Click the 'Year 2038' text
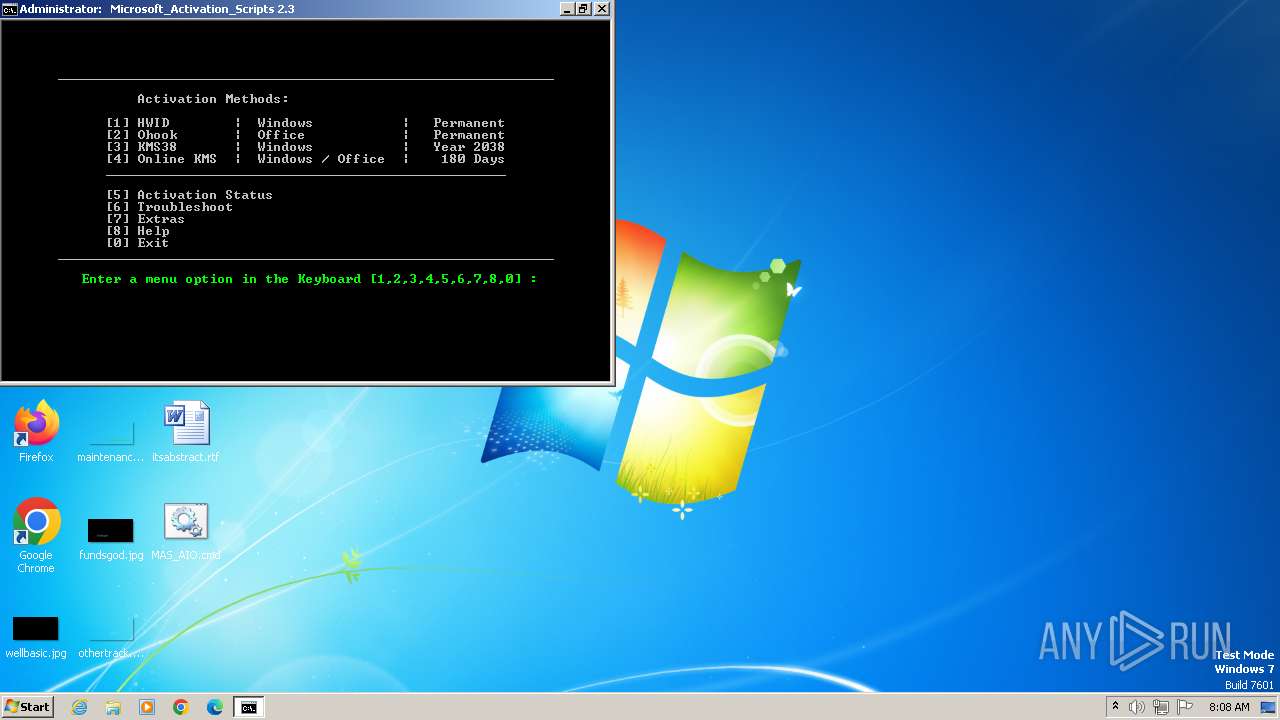This screenshot has height=720, width=1280. coord(469,147)
